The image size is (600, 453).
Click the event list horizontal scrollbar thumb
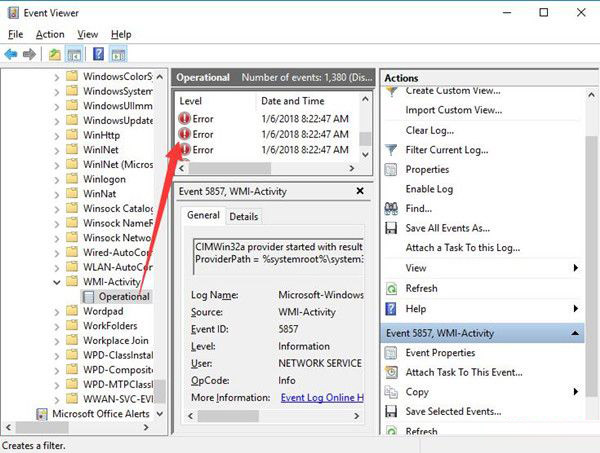coord(230,168)
